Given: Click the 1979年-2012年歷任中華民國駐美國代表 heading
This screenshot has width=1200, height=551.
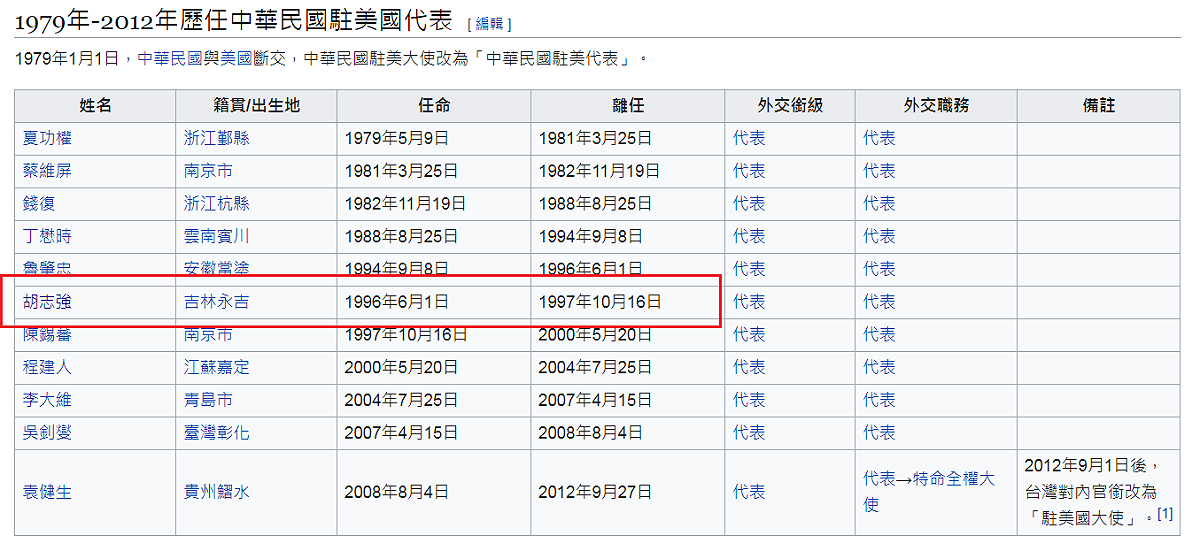Looking at the screenshot, I should click(x=234, y=20).
